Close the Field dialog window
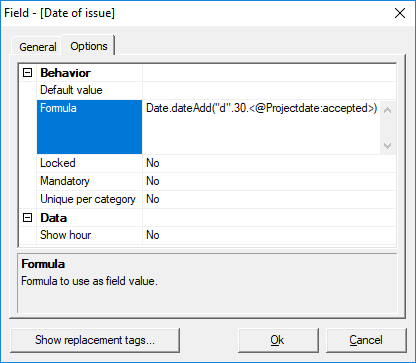 (400, 13)
